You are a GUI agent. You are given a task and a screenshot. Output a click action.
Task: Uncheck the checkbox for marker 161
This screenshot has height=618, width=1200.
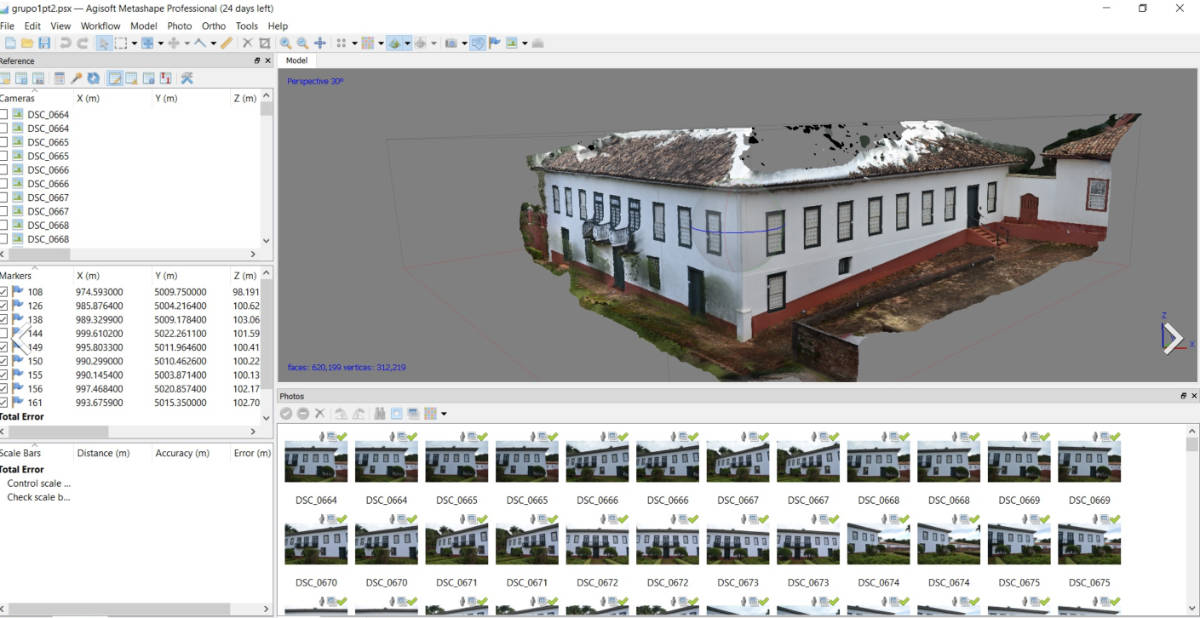[4, 402]
